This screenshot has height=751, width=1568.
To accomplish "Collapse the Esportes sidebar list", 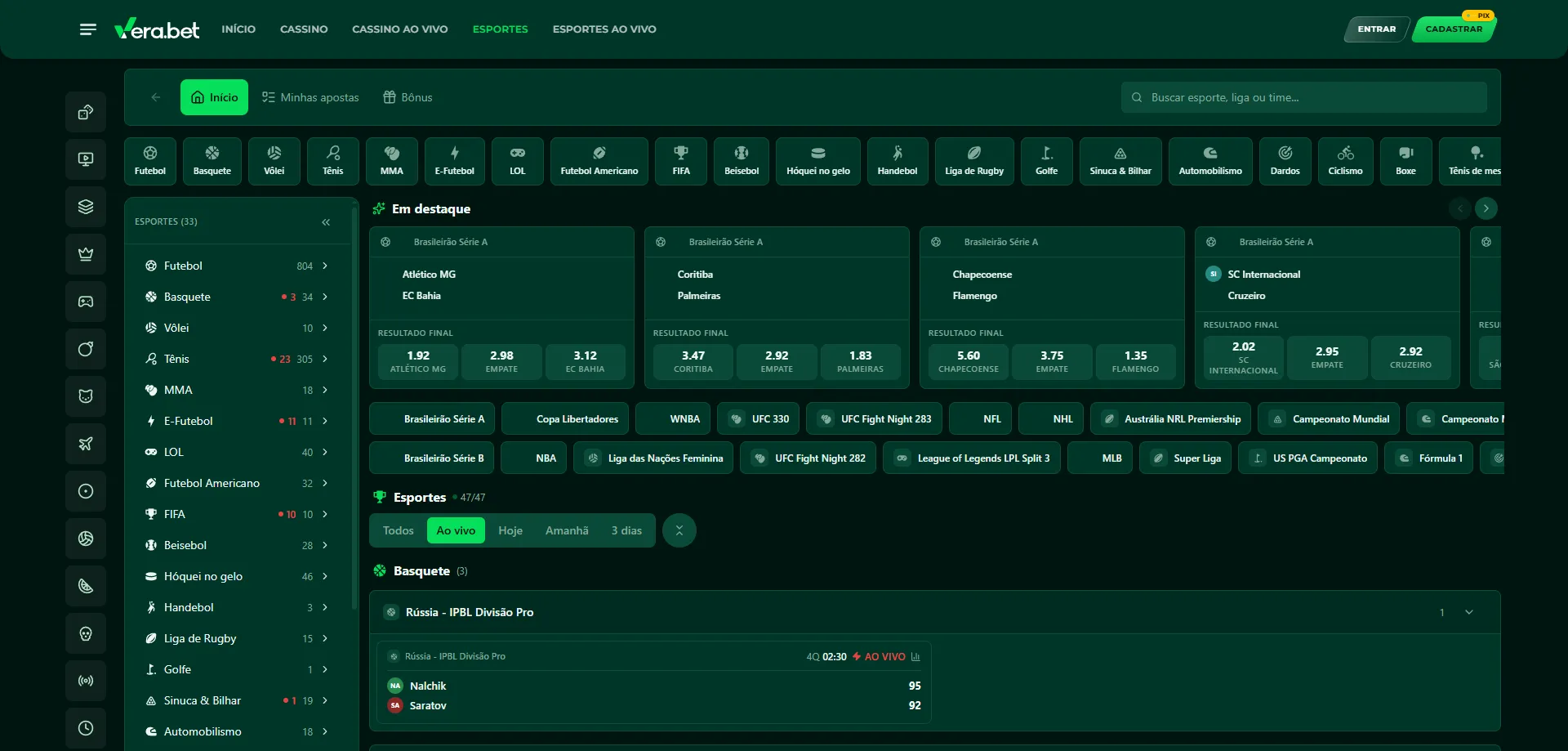I will (x=326, y=222).
